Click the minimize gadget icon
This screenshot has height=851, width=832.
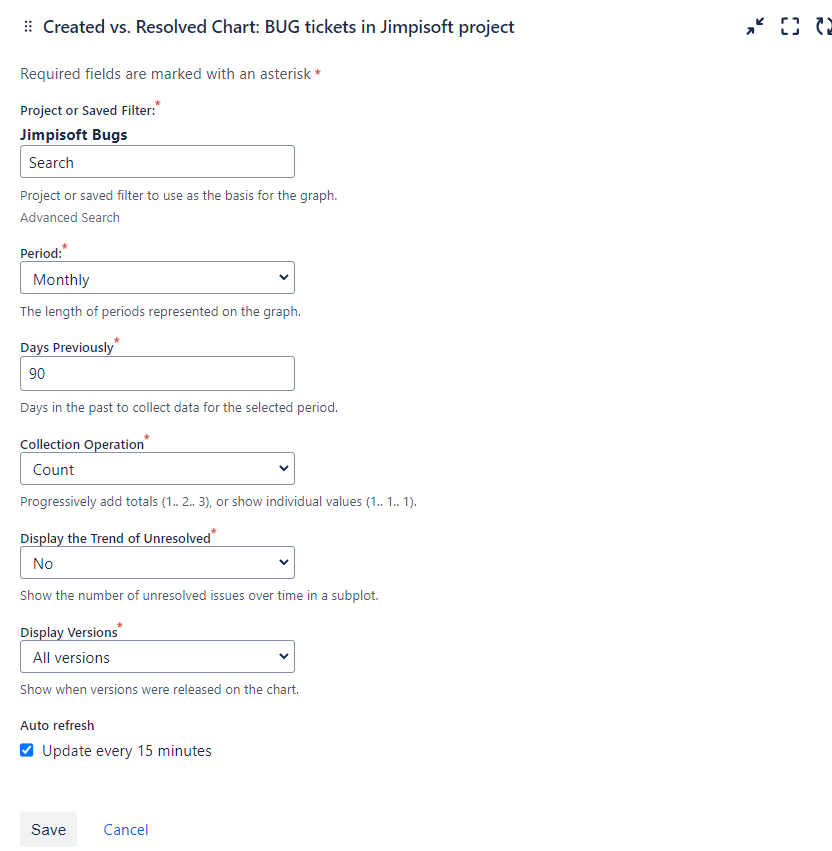755,27
